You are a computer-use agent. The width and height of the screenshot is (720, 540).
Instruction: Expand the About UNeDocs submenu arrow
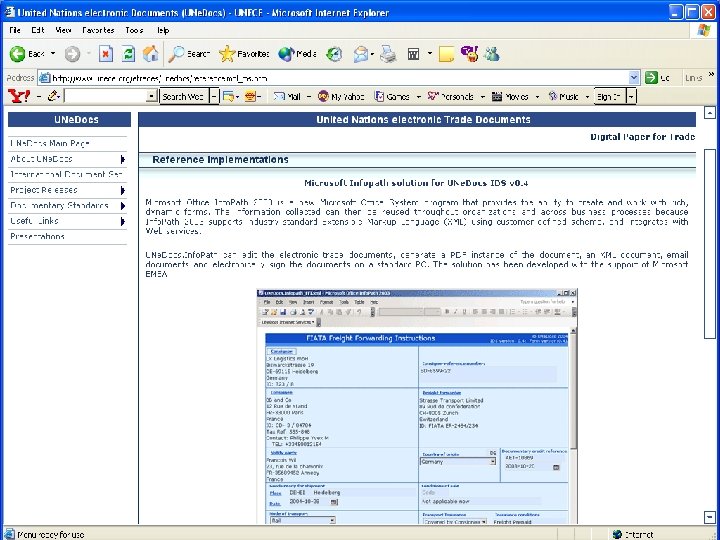[123, 159]
